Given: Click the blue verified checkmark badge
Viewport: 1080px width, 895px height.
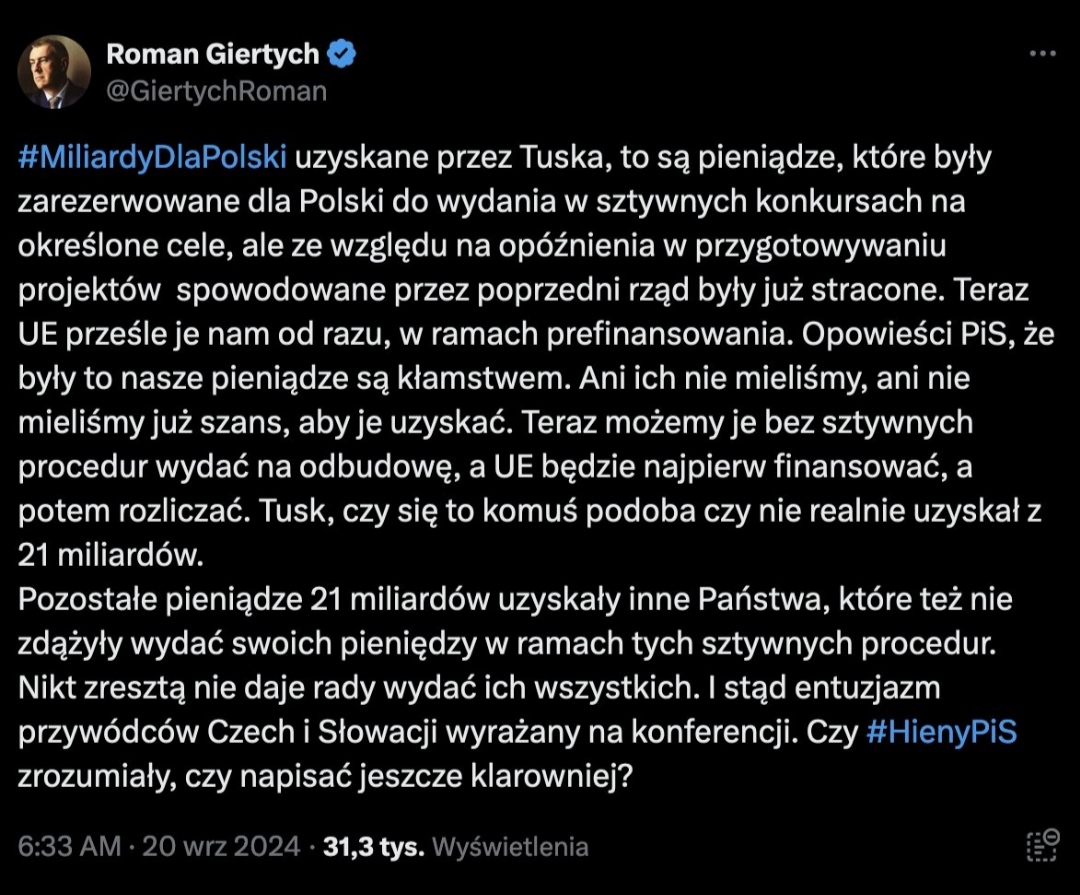Looking at the screenshot, I should click(x=342, y=54).
